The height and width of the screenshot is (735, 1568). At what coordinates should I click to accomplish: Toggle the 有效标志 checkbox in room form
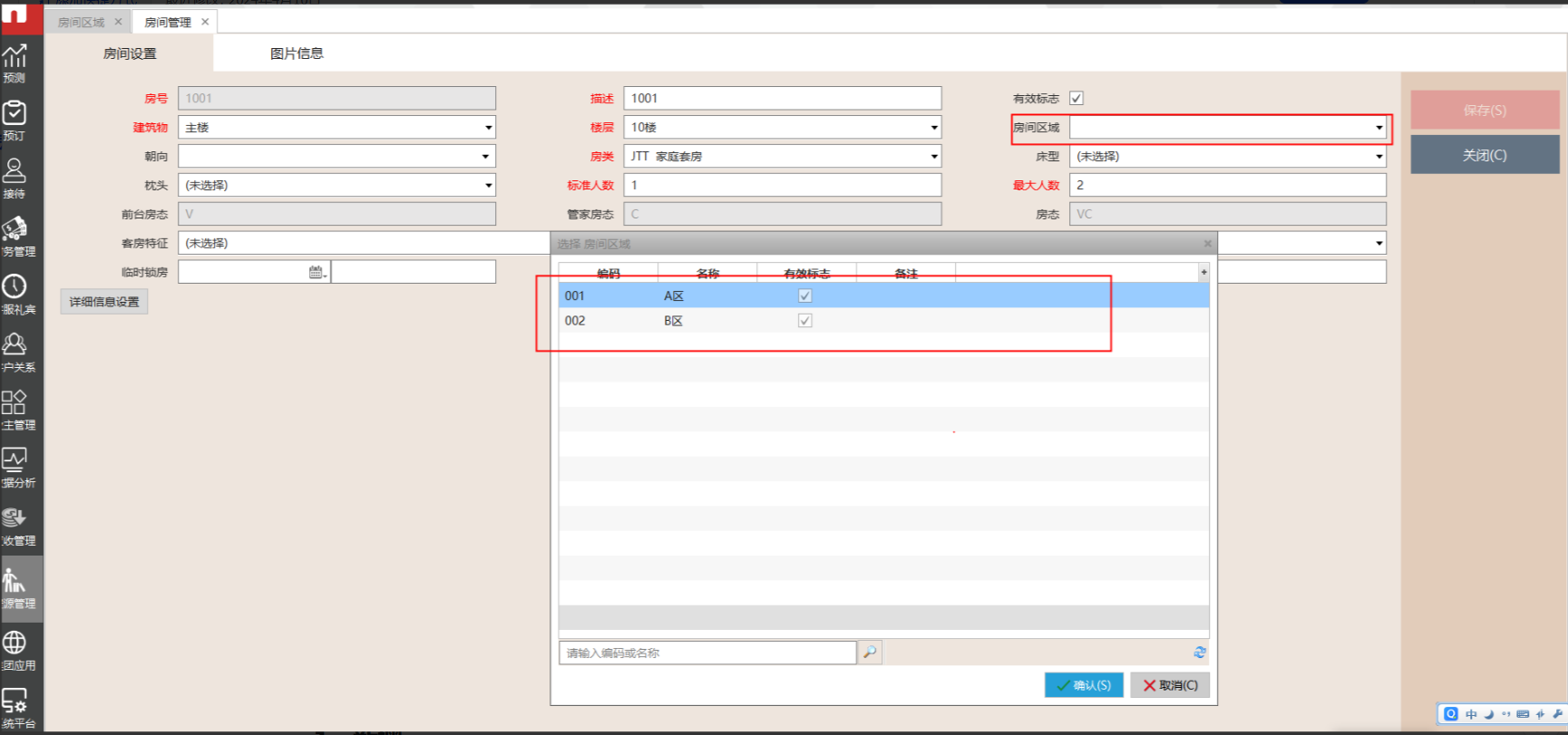1076,99
